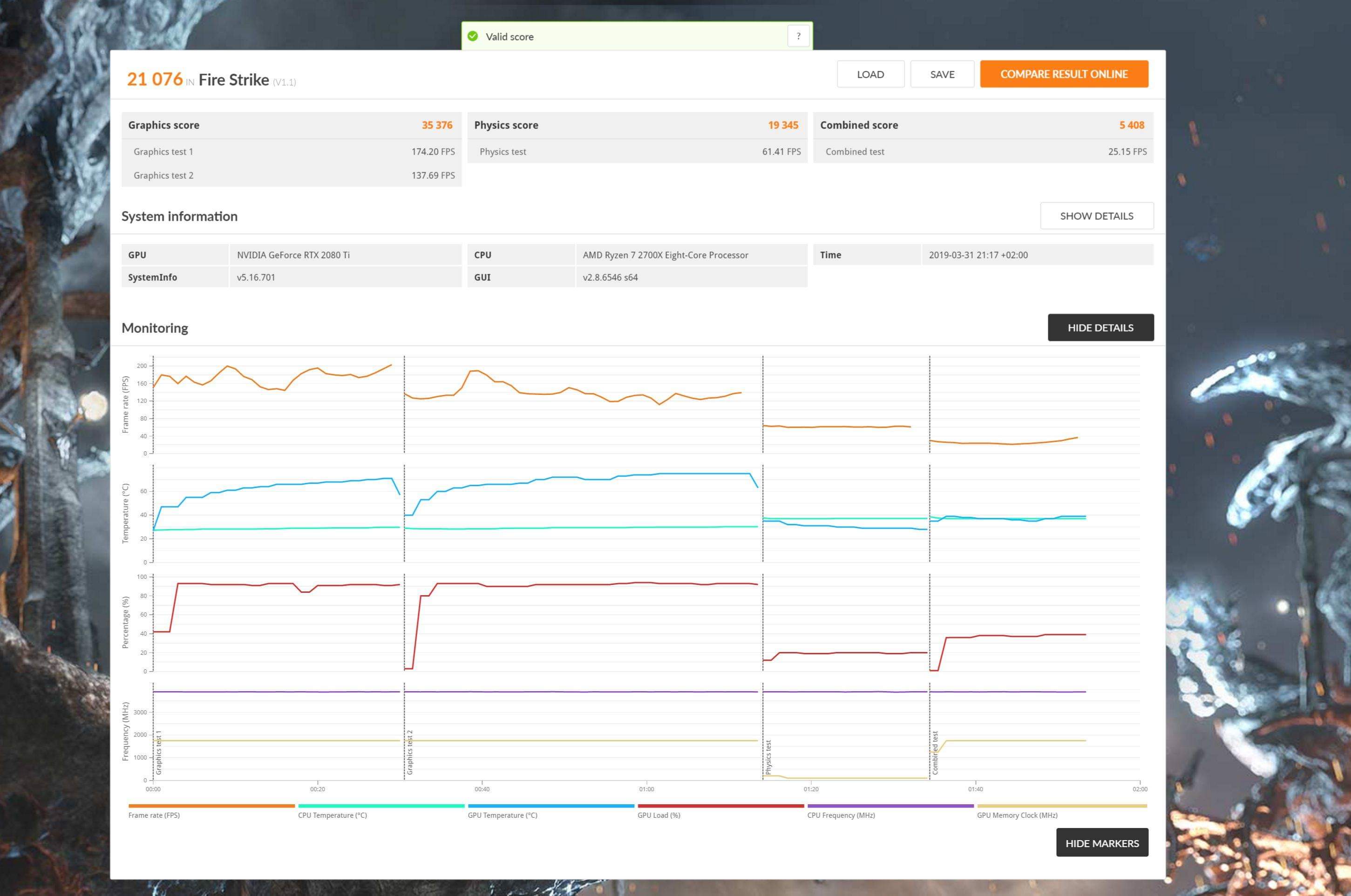Click the GUI version v2.8.6546 s64

click(611, 277)
